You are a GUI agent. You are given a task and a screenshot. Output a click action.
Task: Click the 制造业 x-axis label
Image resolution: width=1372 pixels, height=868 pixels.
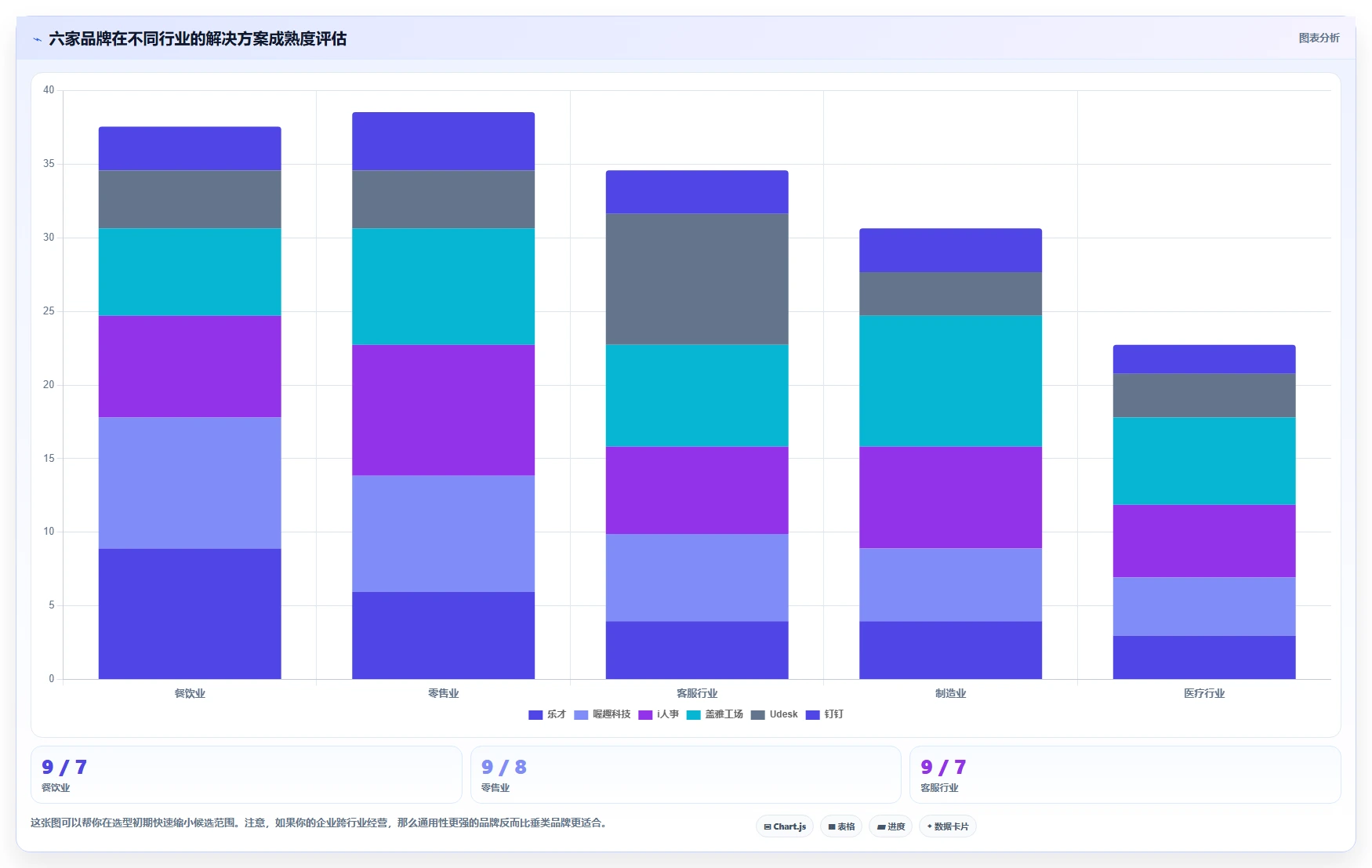click(950, 693)
